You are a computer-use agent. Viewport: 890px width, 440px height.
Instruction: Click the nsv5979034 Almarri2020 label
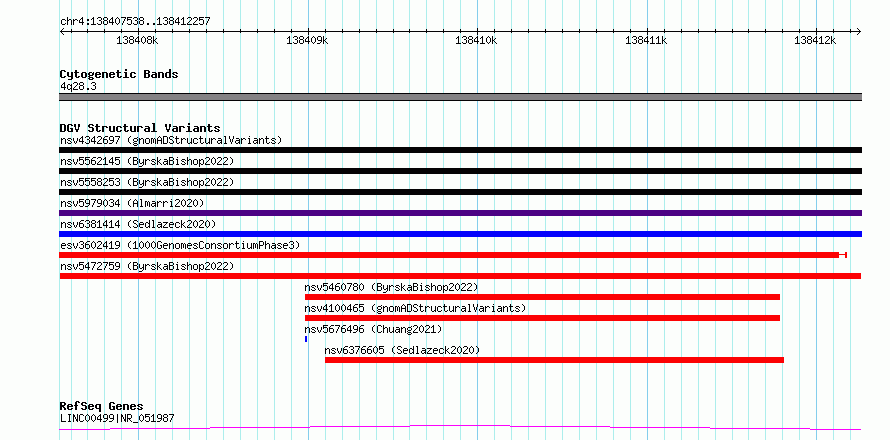132,203
